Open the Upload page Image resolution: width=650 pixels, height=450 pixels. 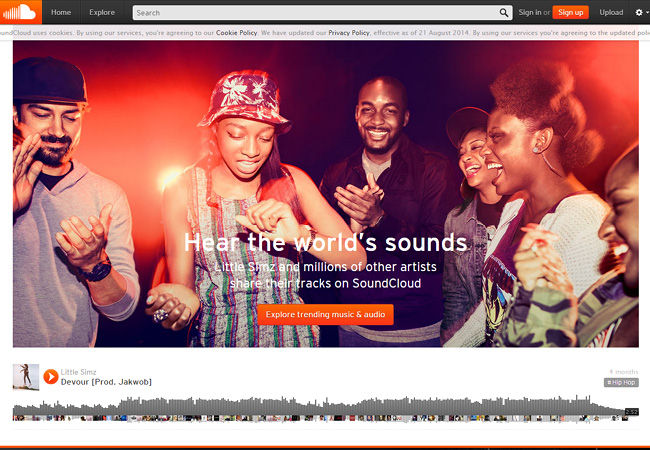[611, 12]
